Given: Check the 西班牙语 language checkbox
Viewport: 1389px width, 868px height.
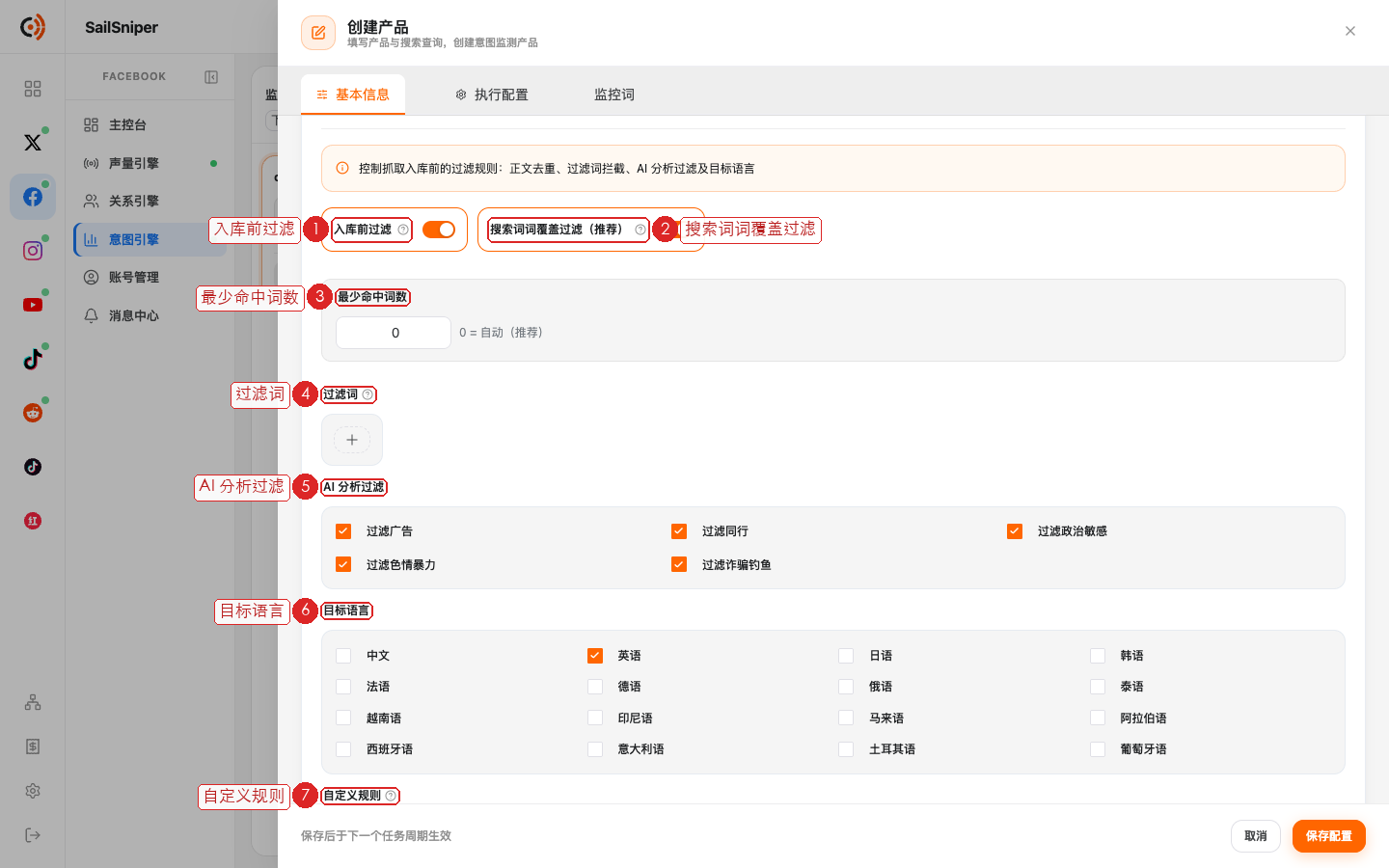Looking at the screenshot, I should (x=343, y=749).
